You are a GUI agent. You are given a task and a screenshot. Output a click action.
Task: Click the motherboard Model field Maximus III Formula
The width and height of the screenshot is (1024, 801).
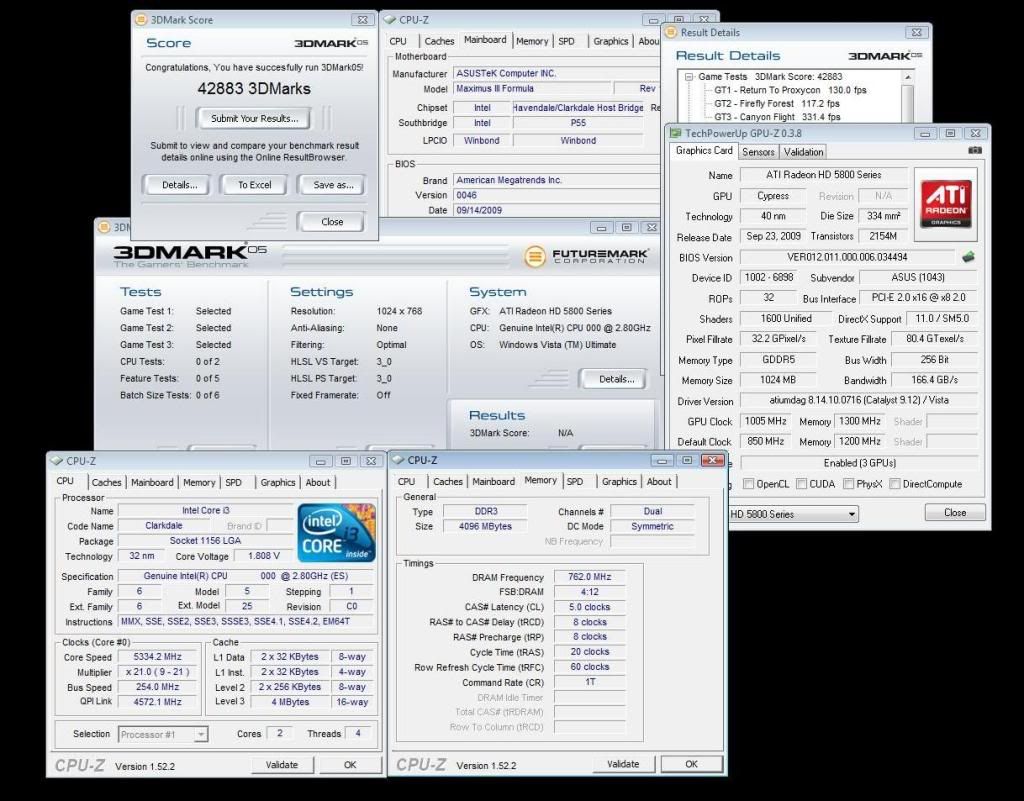(x=533, y=89)
